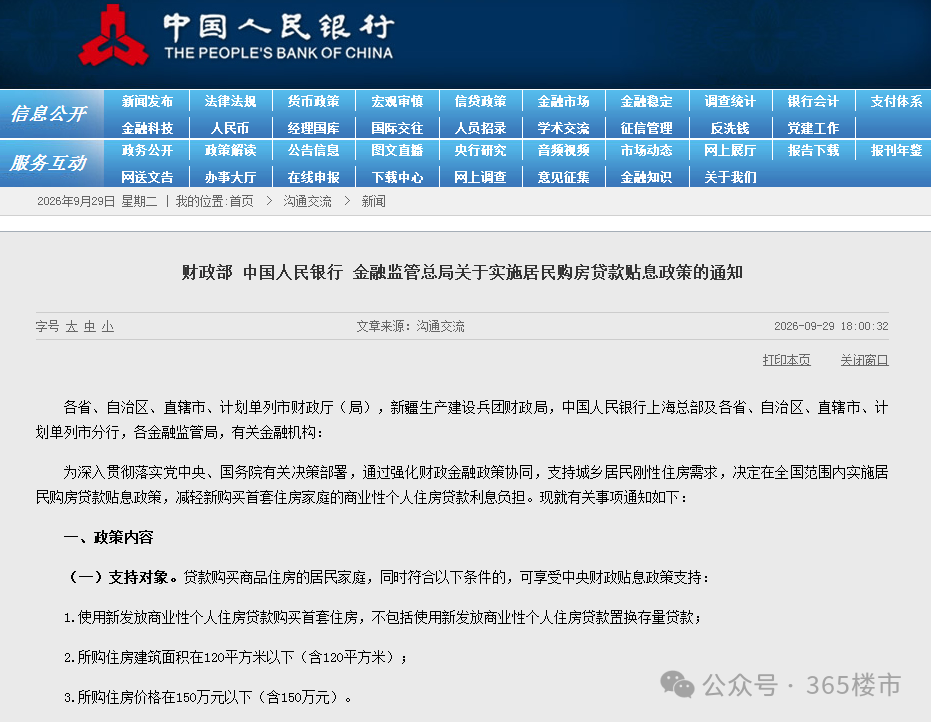Open the 网上调查 menu item

pyautogui.click(x=480, y=177)
